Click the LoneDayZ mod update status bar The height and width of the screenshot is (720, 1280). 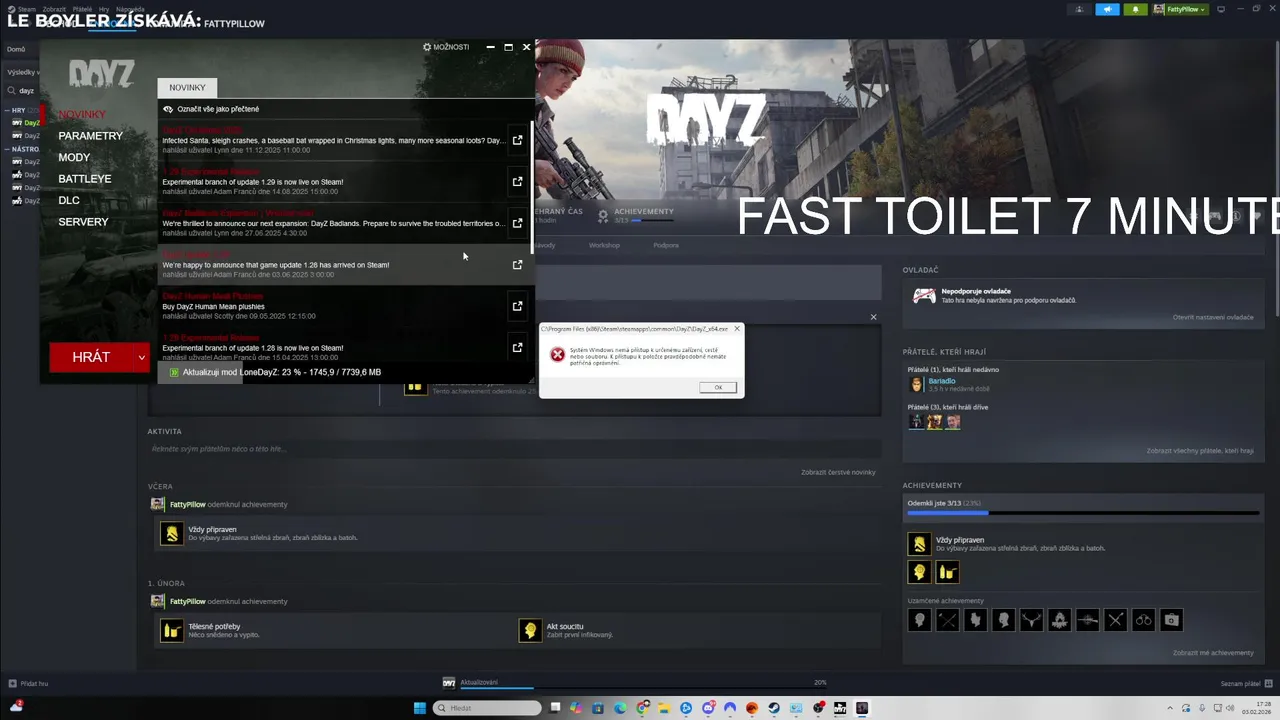pyautogui.click(x=346, y=372)
